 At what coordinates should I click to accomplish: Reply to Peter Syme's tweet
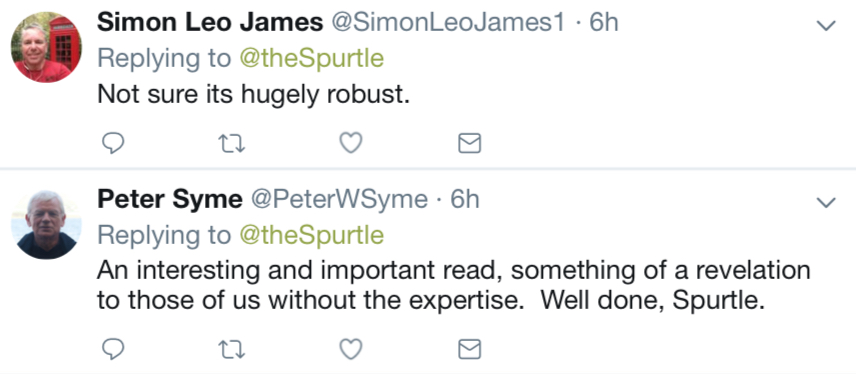pyautogui.click(x=113, y=349)
